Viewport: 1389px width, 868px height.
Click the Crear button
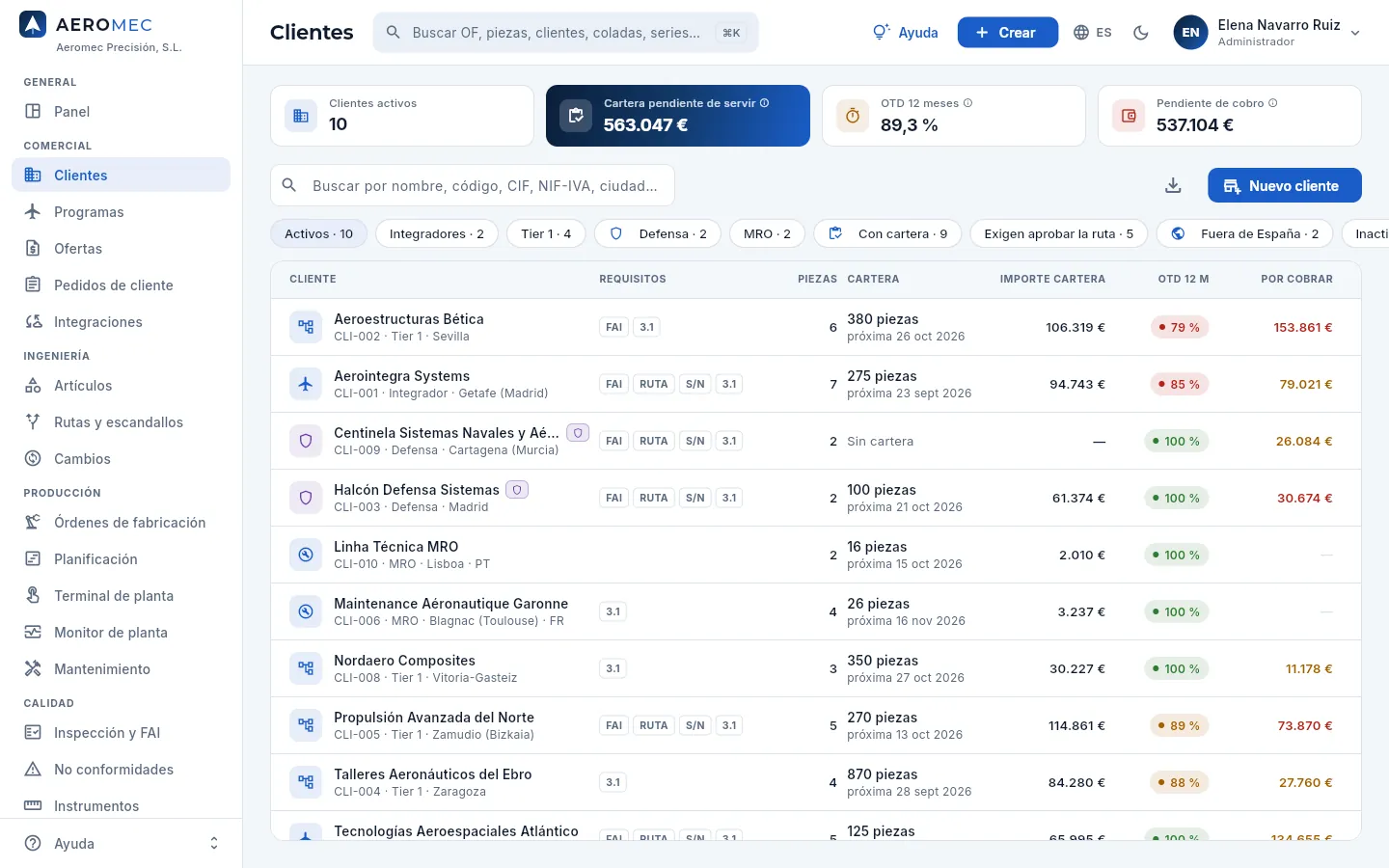1007,33
